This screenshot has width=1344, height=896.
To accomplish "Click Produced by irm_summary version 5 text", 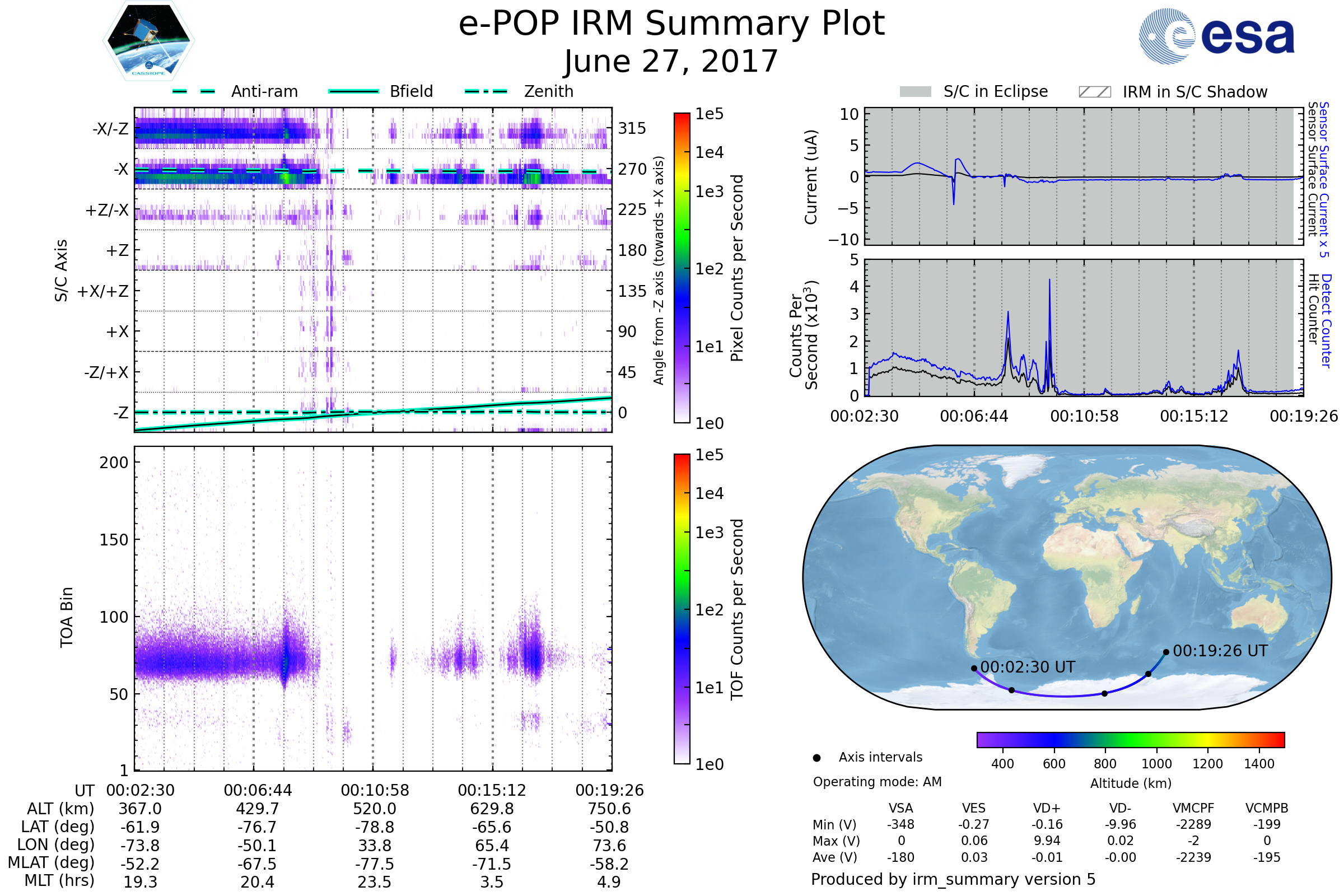I will pos(953,879).
